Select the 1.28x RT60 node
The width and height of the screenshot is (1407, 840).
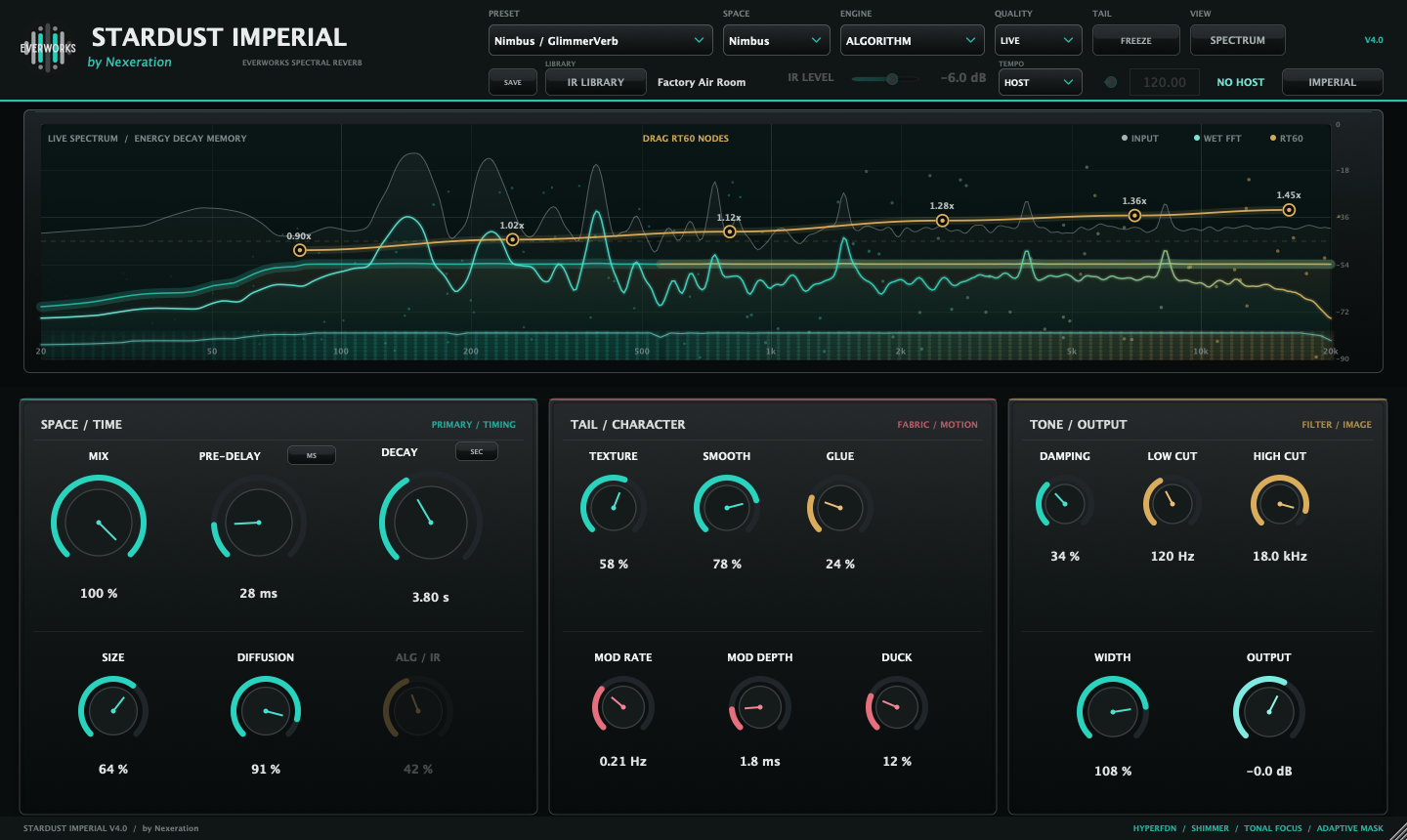[x=943, y=221]
